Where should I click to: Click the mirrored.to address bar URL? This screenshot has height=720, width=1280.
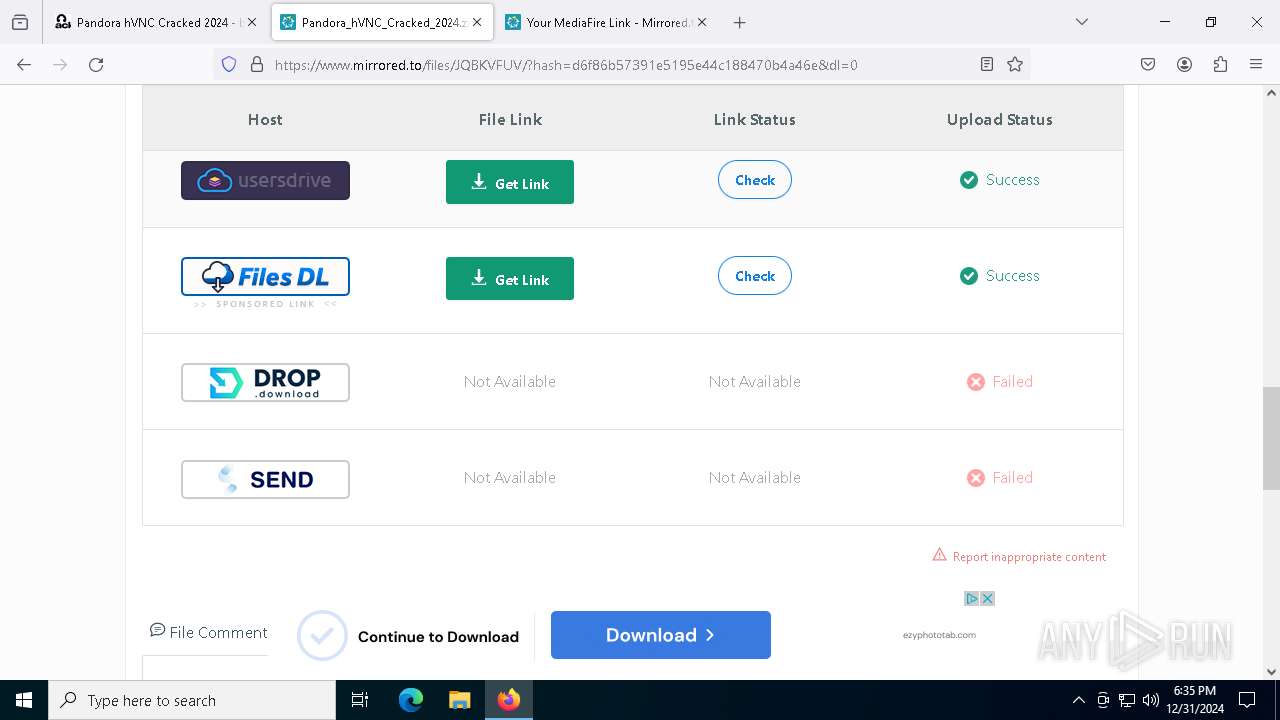coord(566,65)
